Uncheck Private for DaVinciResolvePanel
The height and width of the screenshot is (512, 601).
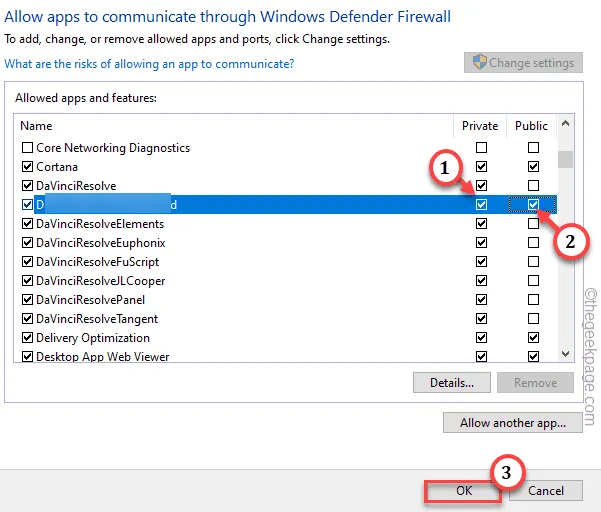click(481, 300)
